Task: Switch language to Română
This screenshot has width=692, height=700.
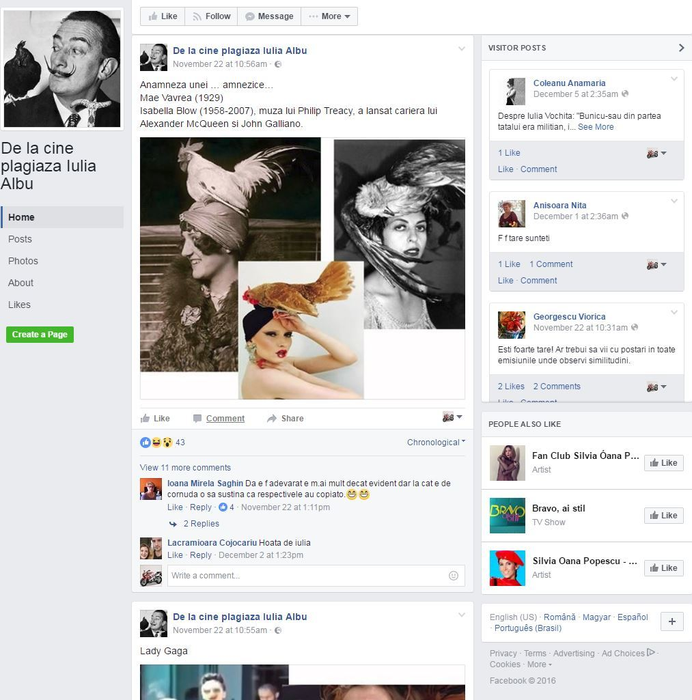Action: pos(559,617)
